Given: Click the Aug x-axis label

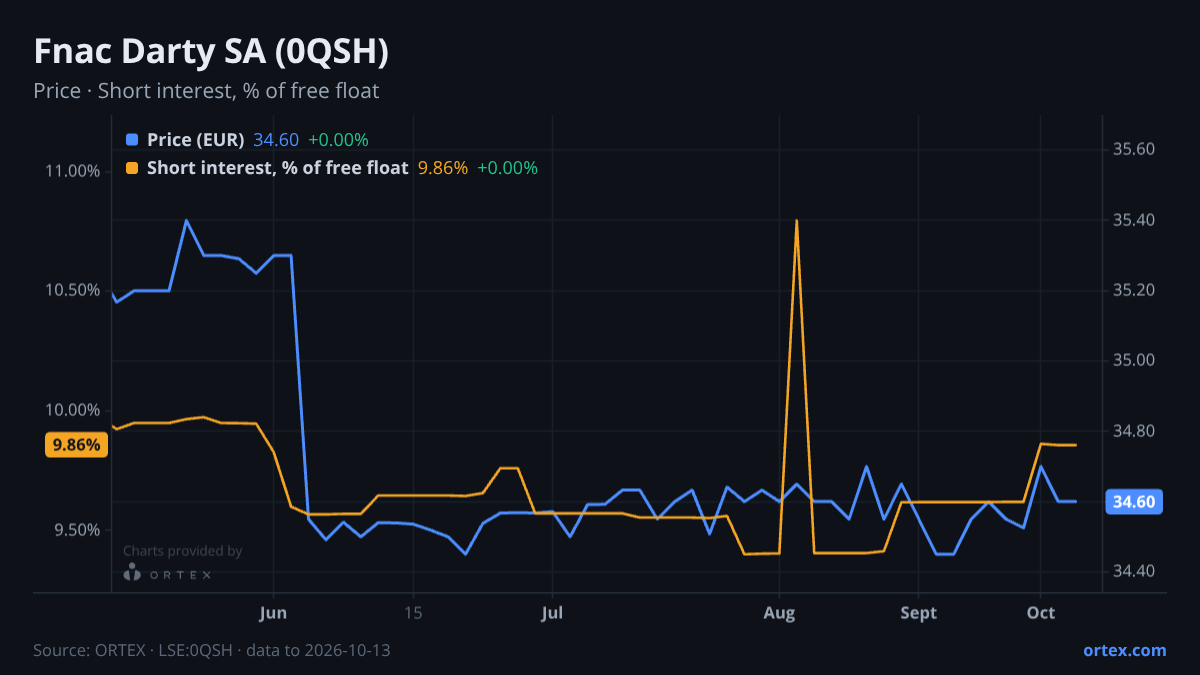Looking at the screenshot, I should coord(779,613).
